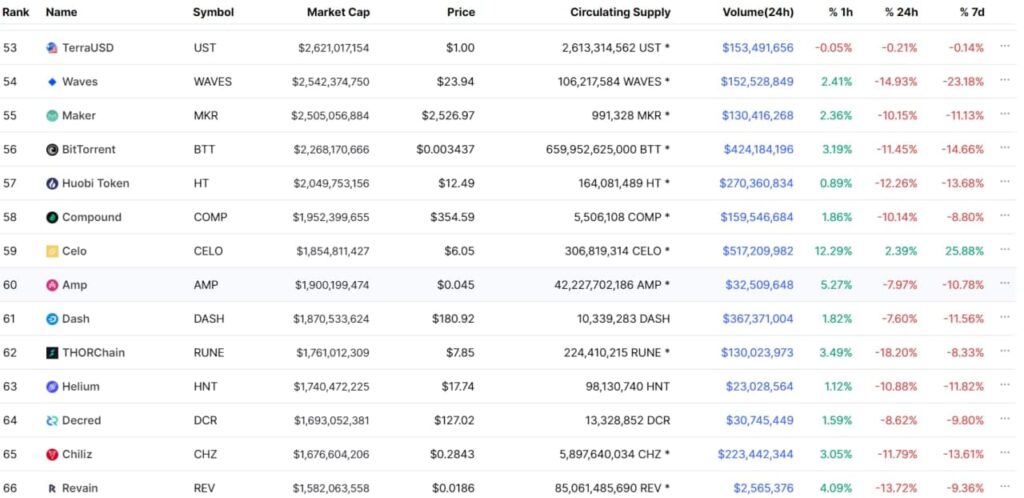
Task: Open the more options menu for Celo
Action: pos(1005,251)
